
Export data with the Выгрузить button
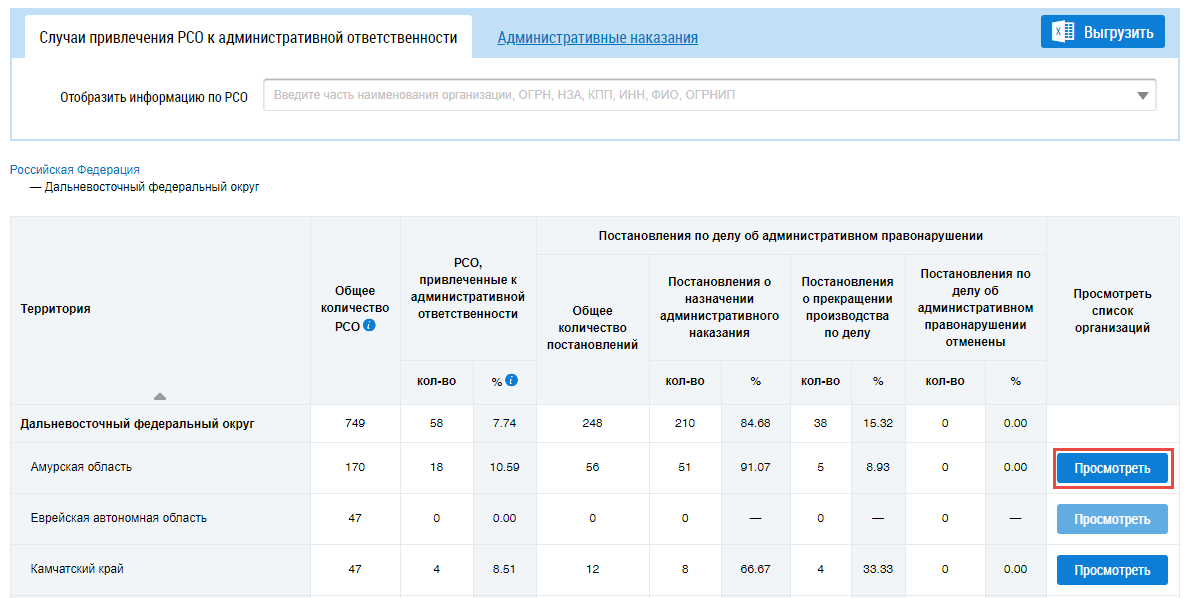click(x=1103, y=32)
